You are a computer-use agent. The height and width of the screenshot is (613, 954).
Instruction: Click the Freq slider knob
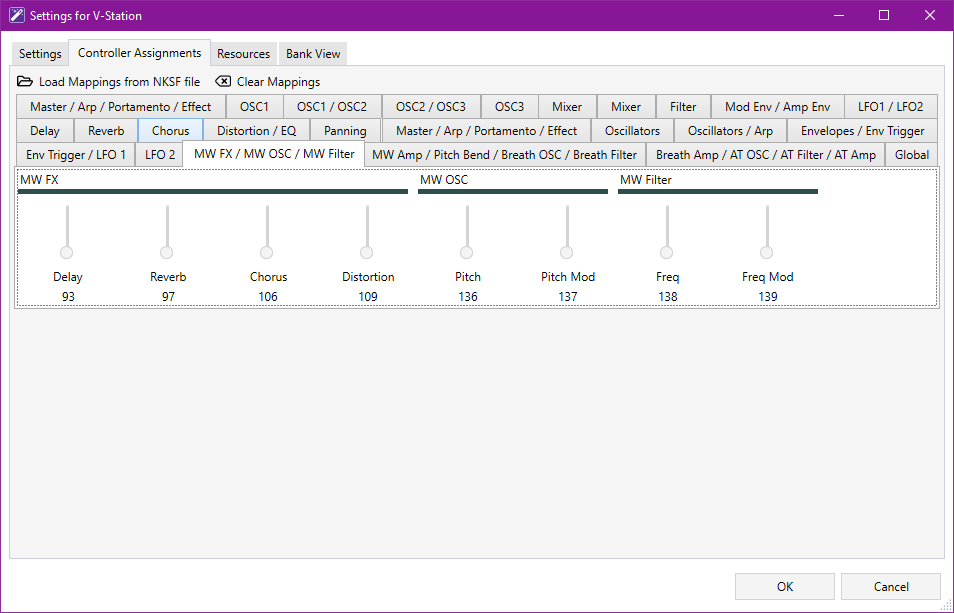click(667, 252)
